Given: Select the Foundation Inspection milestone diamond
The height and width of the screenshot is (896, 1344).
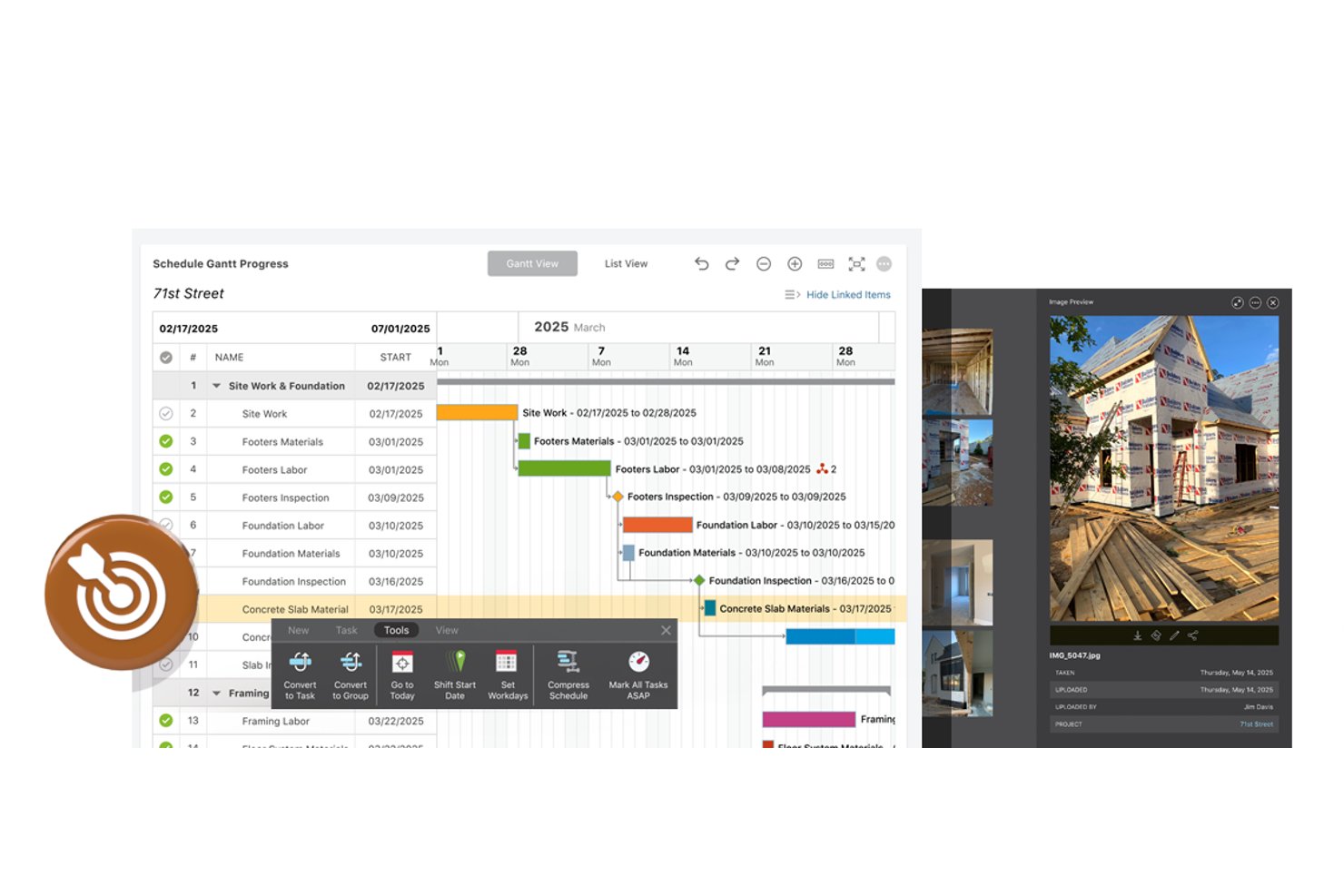Looking at the screenshot, I should pos(699,580).
